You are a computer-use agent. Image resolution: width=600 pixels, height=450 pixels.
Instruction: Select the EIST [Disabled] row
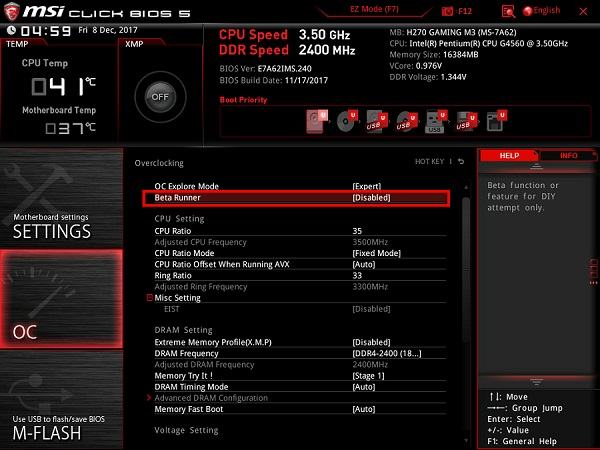[x=300, y=309]
